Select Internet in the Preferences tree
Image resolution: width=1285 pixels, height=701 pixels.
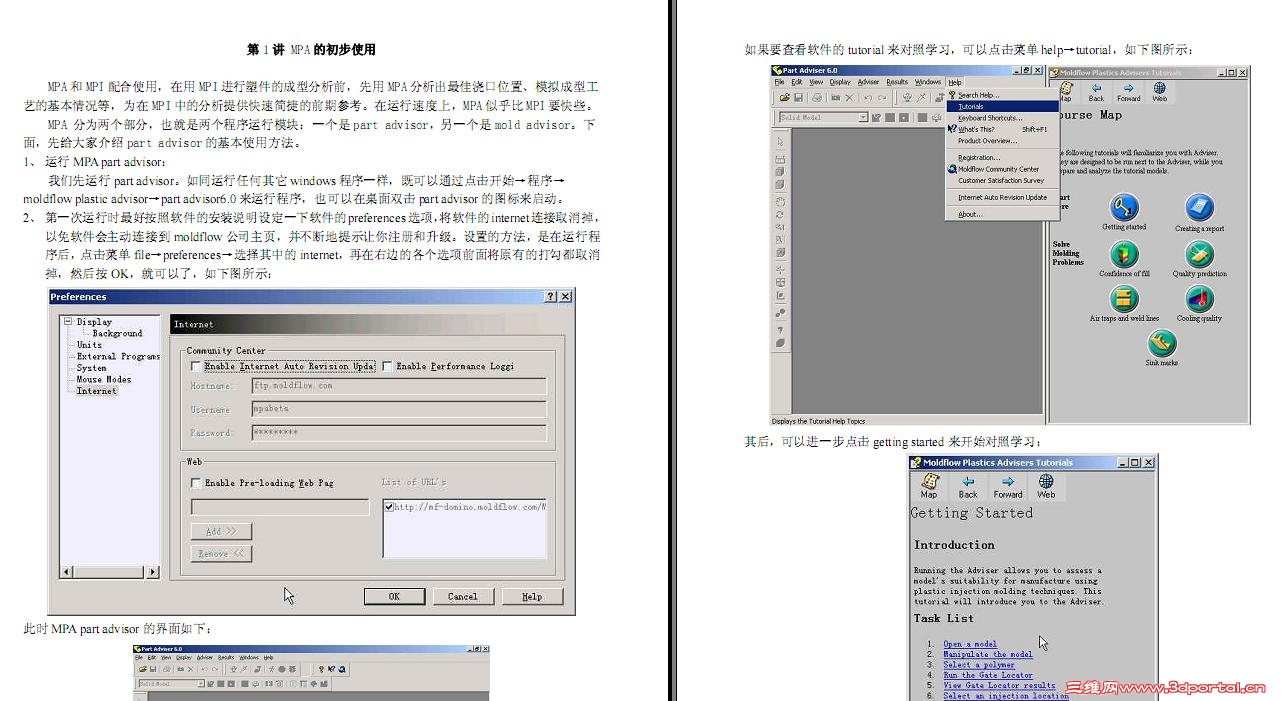click(x=97, y=391)
